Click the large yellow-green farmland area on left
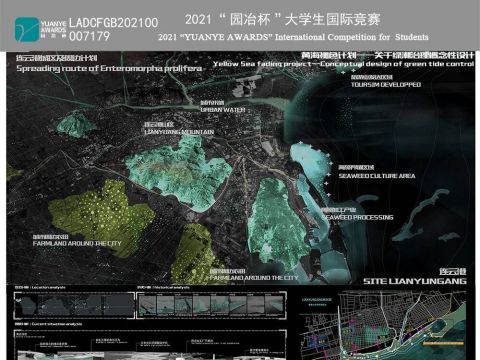This screenshot has width=480, height=360. tap(100, 218)
